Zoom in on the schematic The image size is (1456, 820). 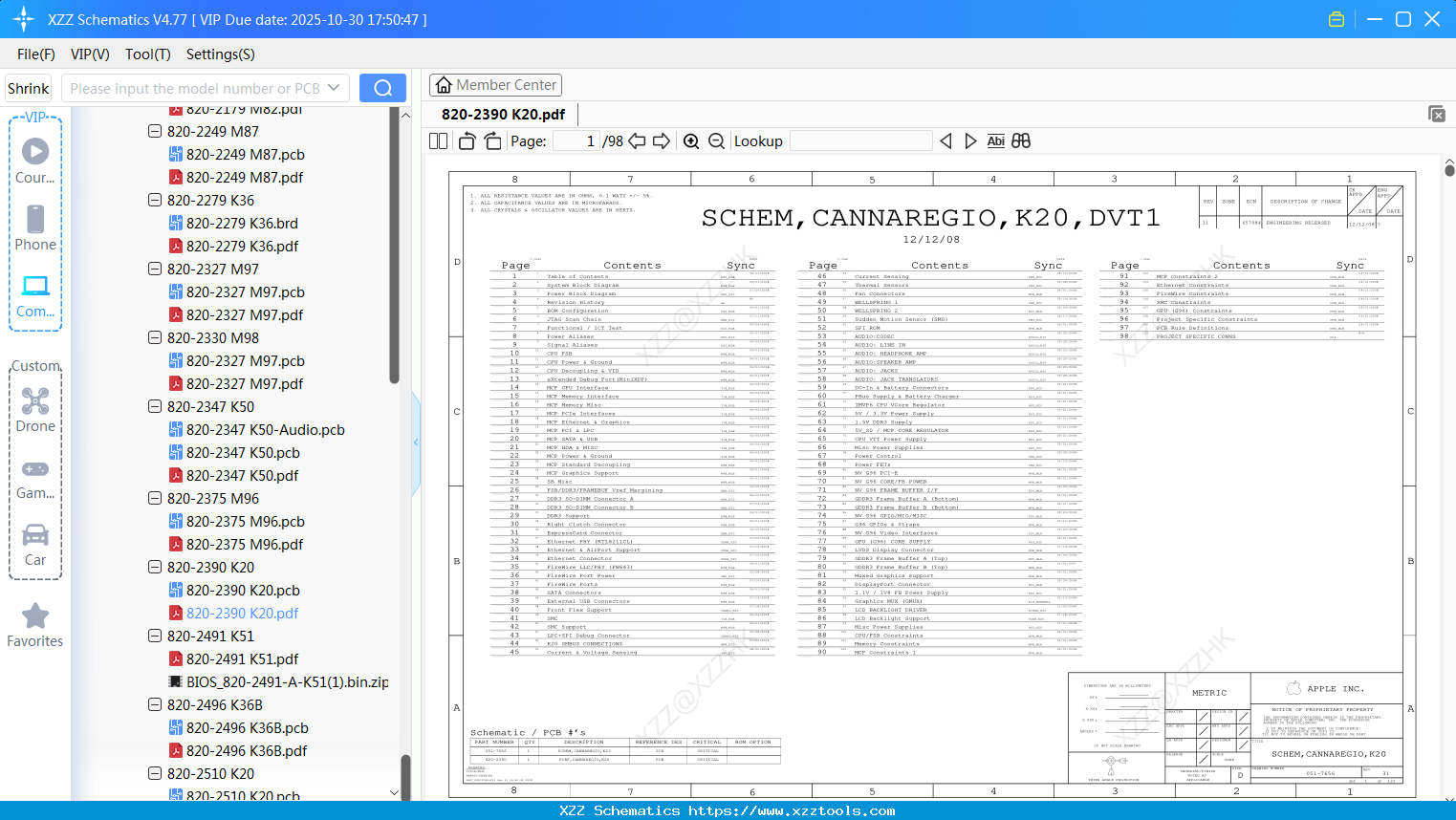pos(691,141)
